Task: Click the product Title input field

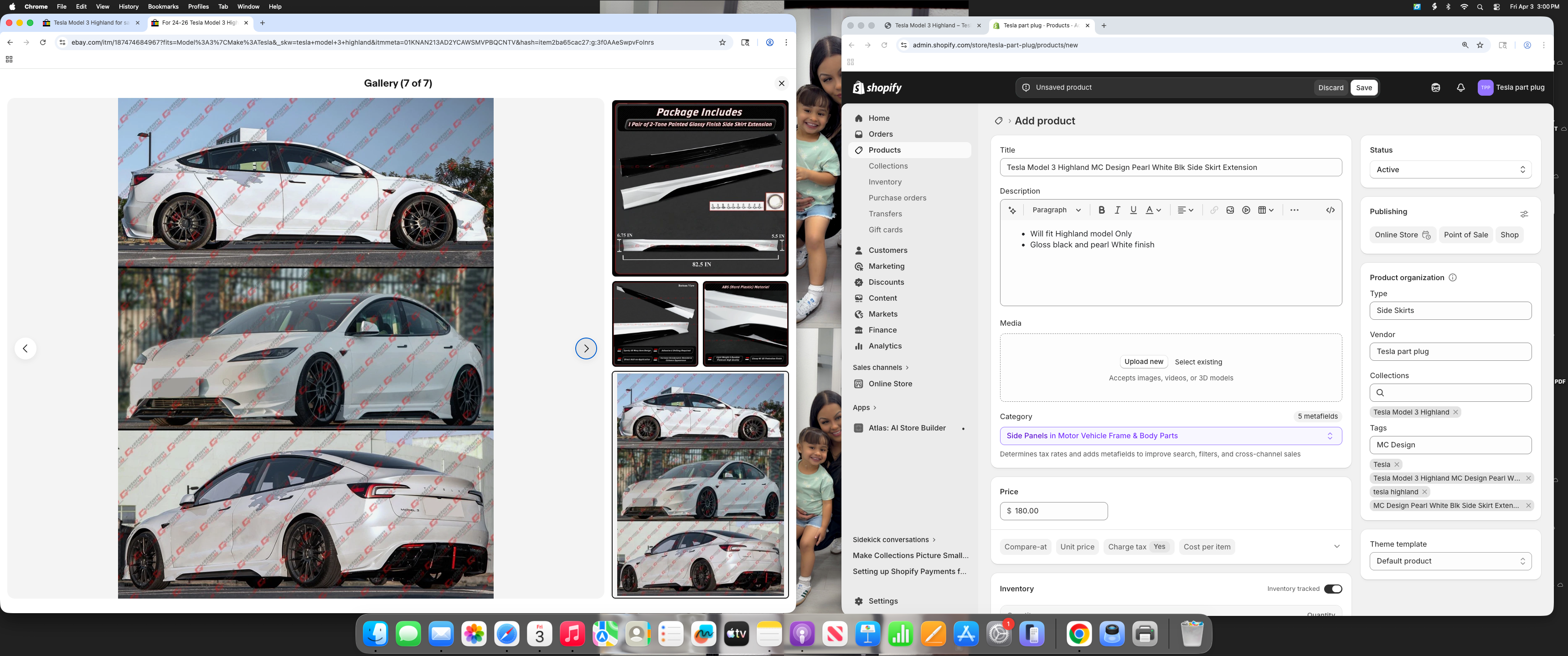Action: click(x=1171, y=167)
